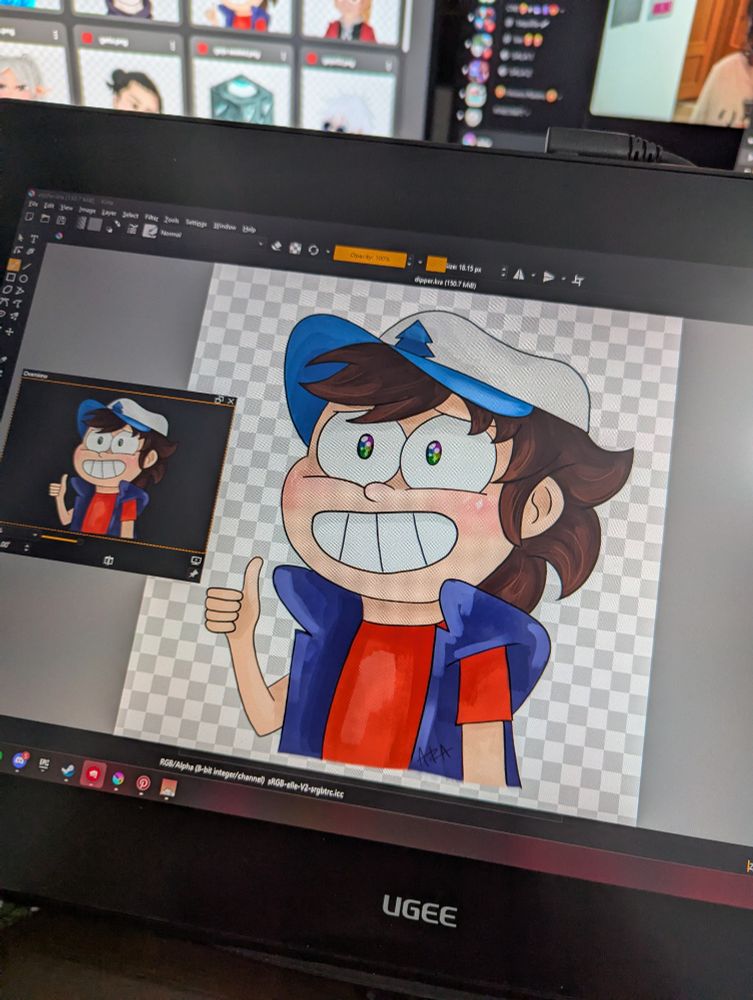Expand the horizontal mirror options arrow
This screenshot has width=753, height=1000.
tap(534, 275)
